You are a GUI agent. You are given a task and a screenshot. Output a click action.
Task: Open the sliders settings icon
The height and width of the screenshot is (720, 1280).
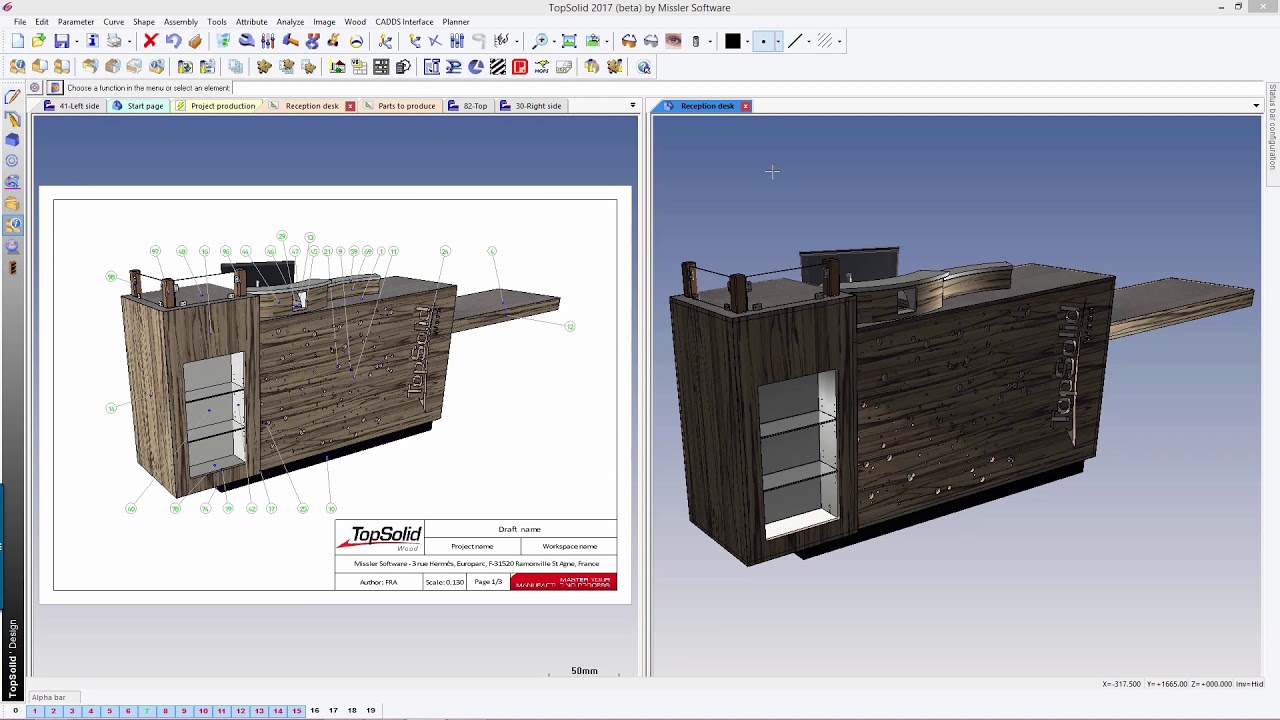[268, 41]
